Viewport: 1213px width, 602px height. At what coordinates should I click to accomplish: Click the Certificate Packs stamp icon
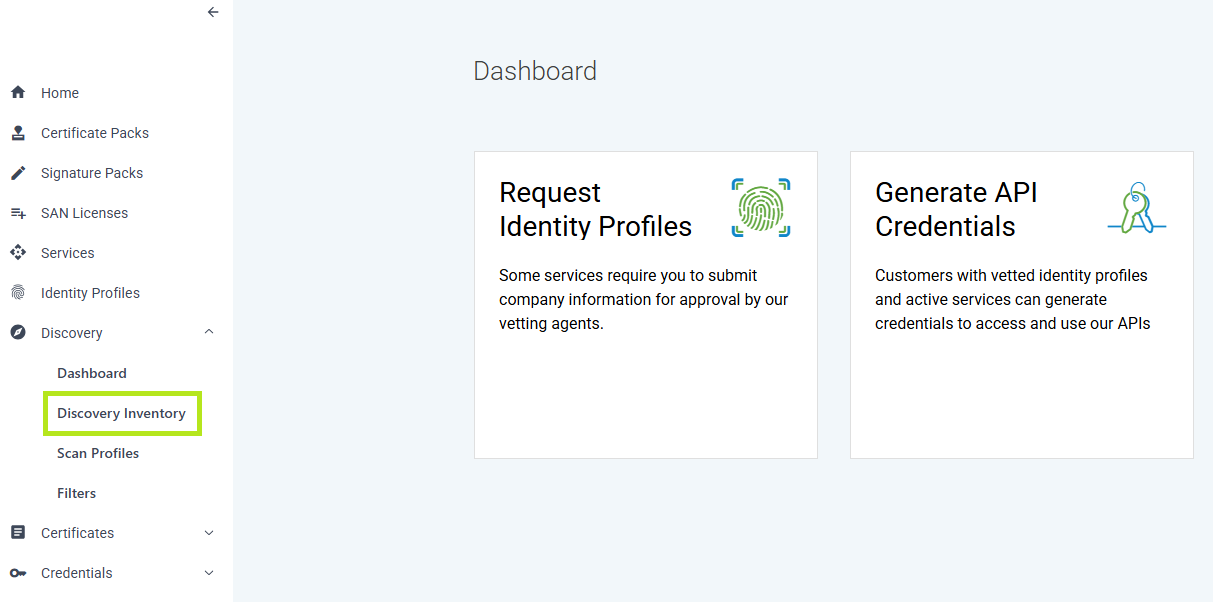[17, 132]
